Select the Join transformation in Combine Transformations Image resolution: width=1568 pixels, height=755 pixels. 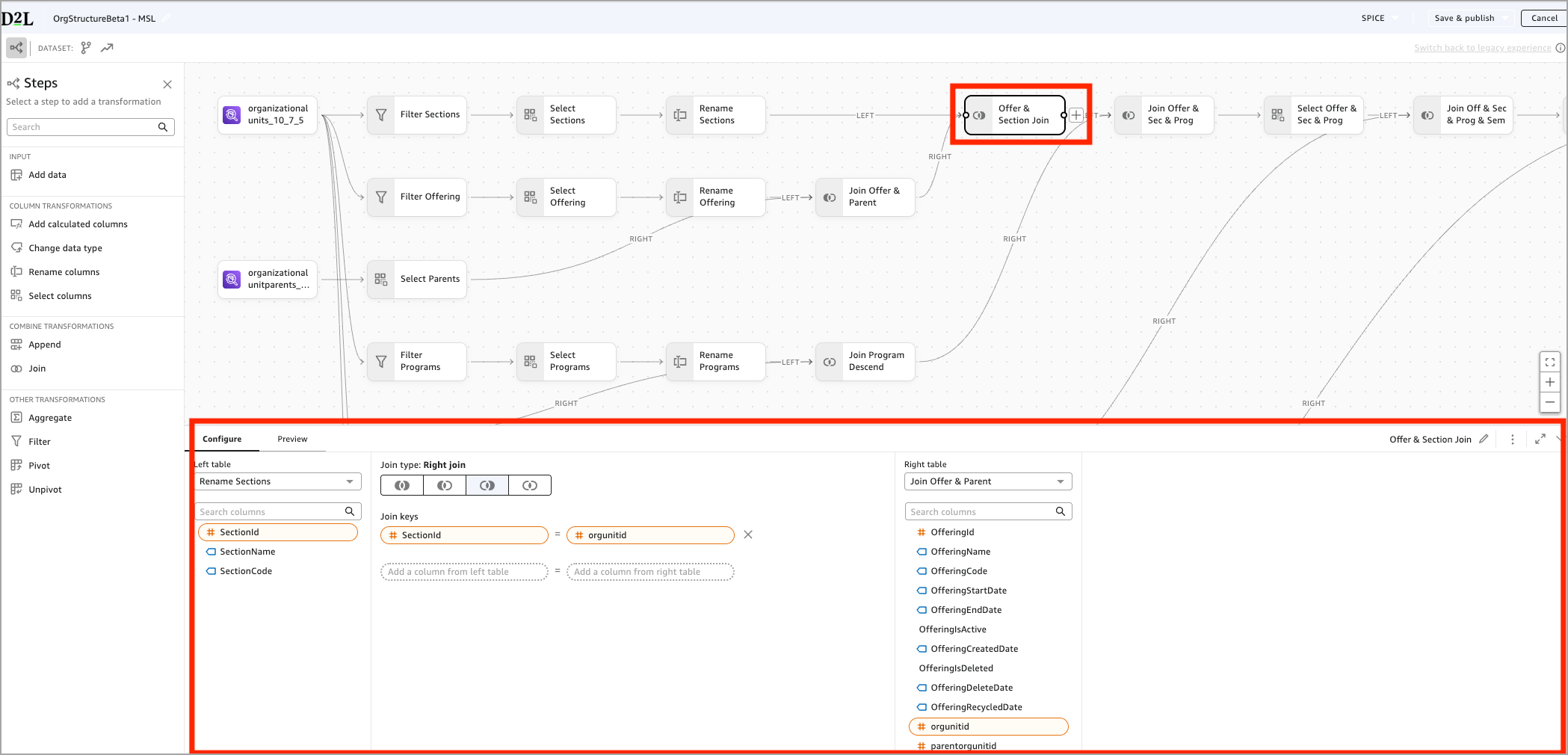tap(36, 368)
